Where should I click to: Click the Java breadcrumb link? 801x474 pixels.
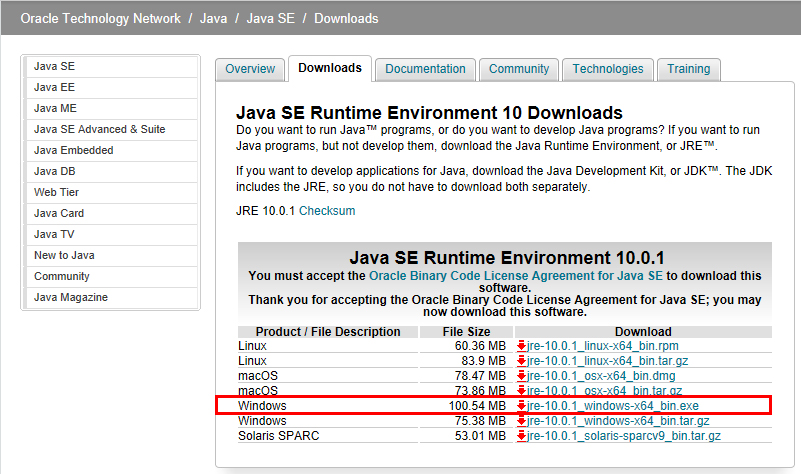(x=214, y=18)
